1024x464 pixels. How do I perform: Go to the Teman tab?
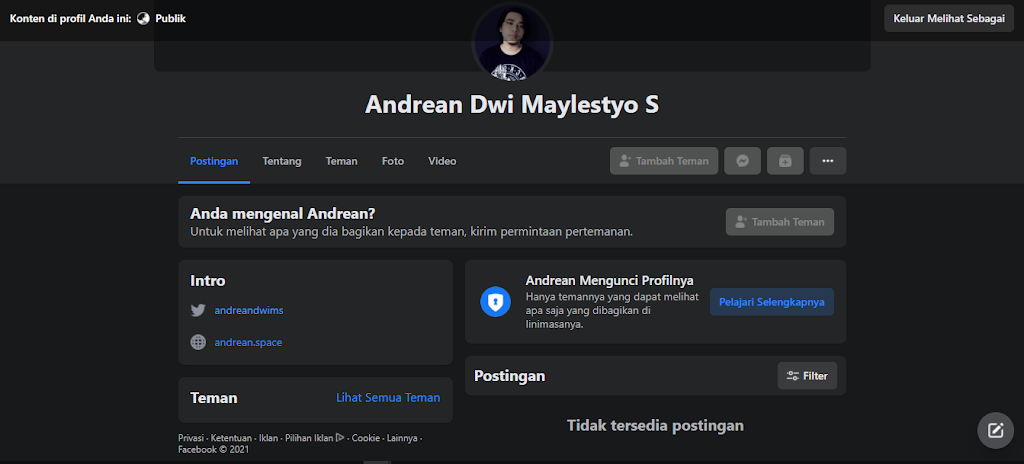(342, 161)
